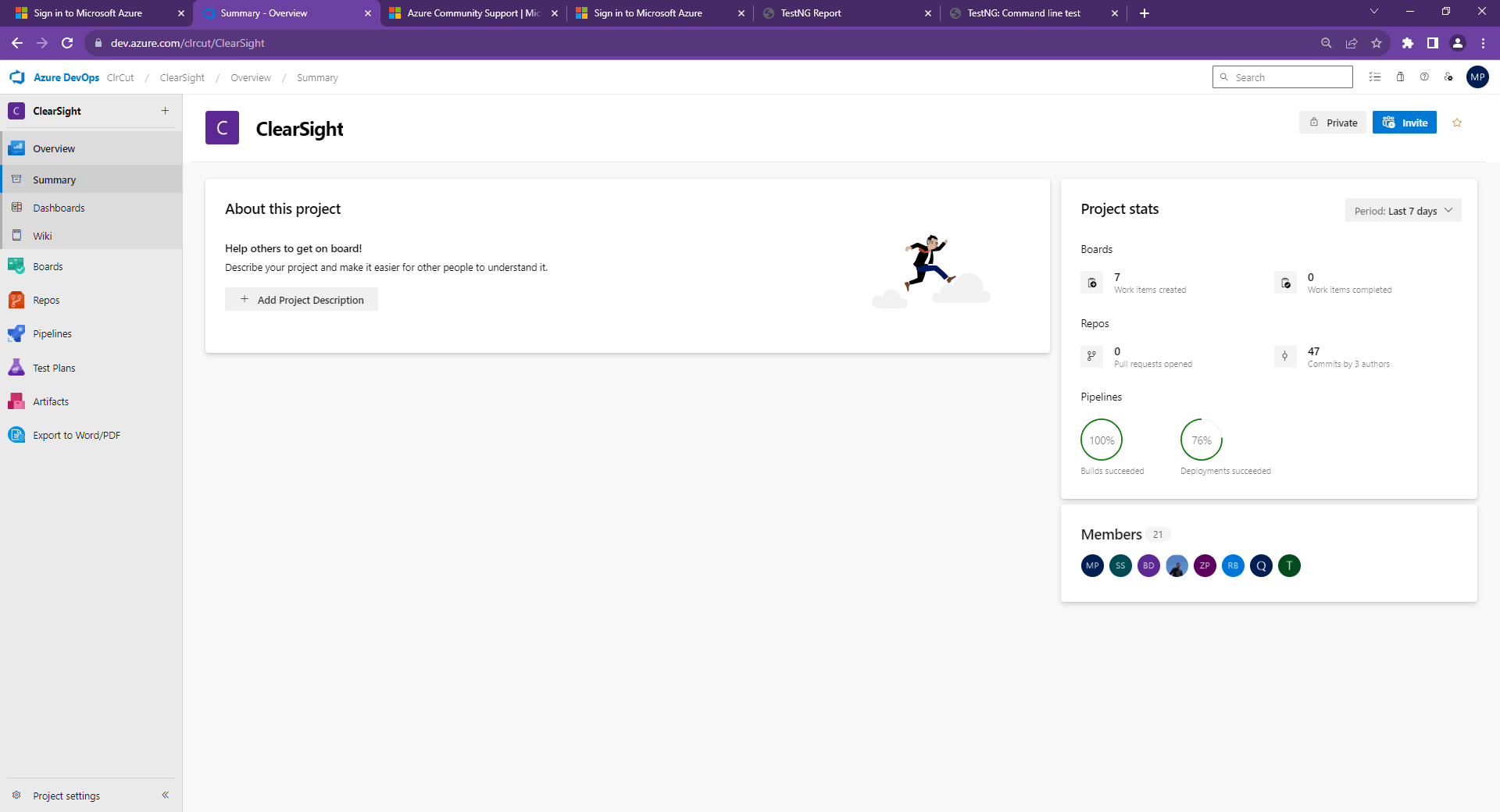The width and height of the screenshot is (1500, 812).
Task: Expand the Period Last 7 days dropdown
Action: [x=1403, y=211]
